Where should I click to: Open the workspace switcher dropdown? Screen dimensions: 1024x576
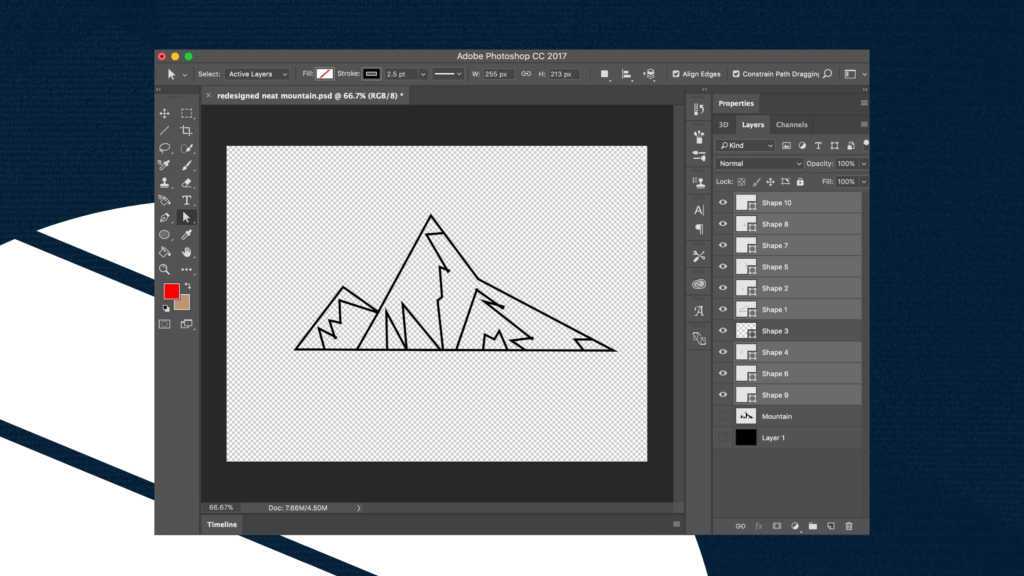click(x=855, y=74)
